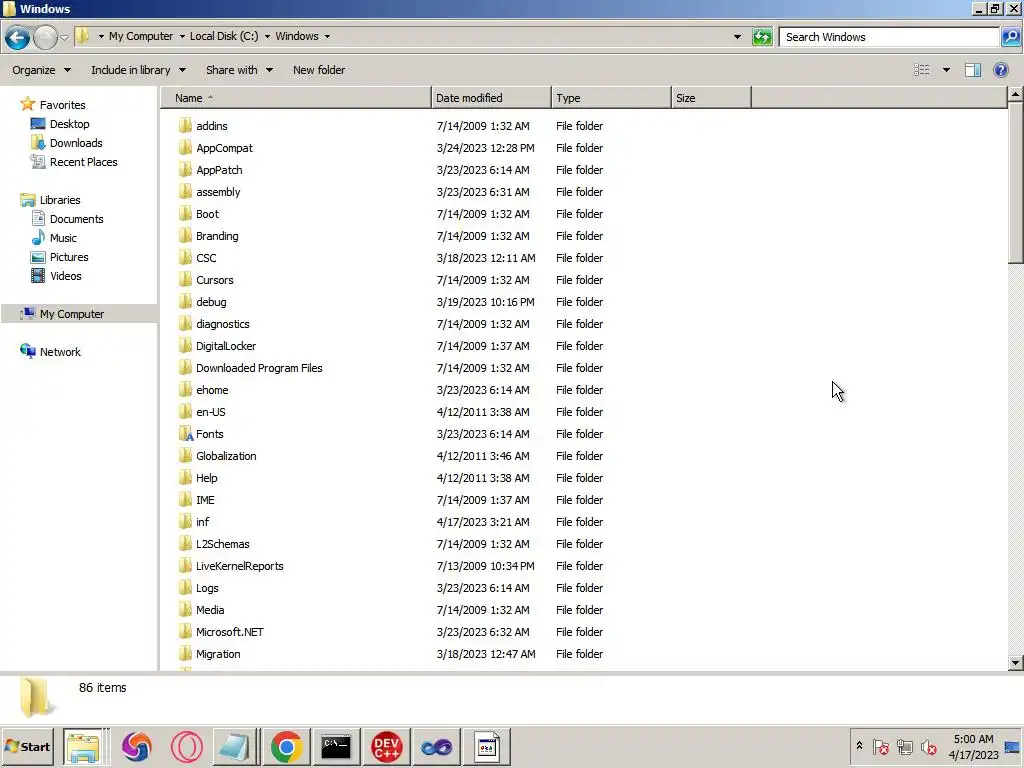Click the network tray icon
This screenshot has height=768, width=1024.
coord(904,746)
